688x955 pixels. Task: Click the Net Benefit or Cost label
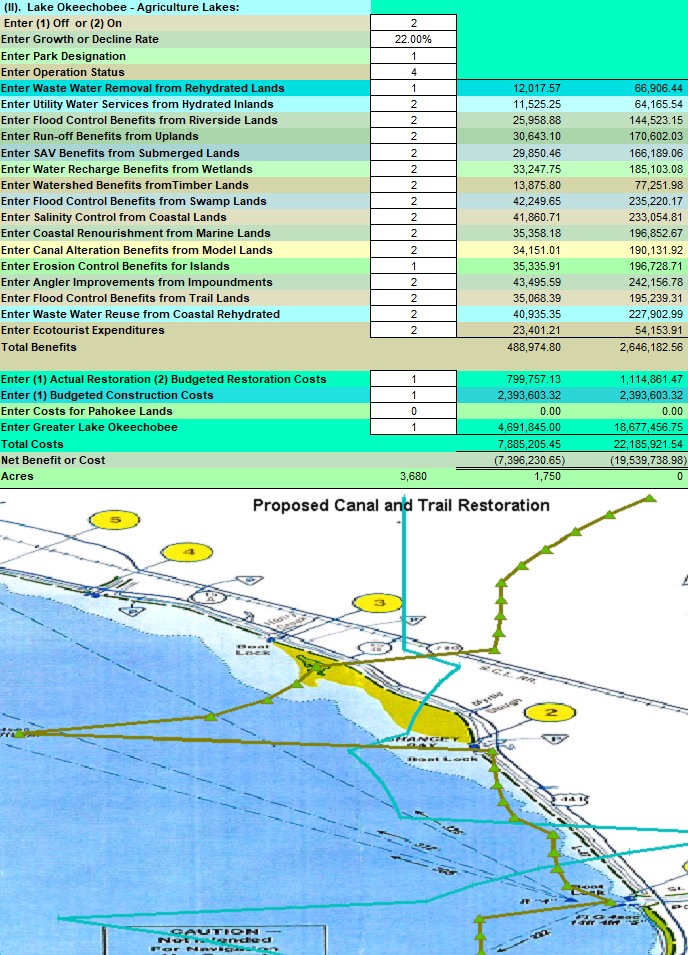pos(52,460)
